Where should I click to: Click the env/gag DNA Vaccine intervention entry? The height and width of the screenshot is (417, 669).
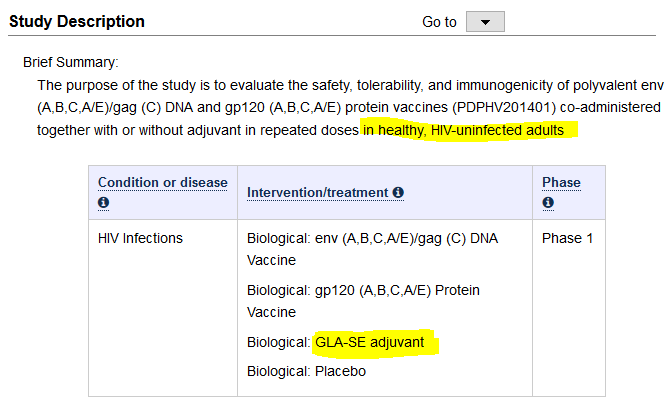[x=371, y=248]
